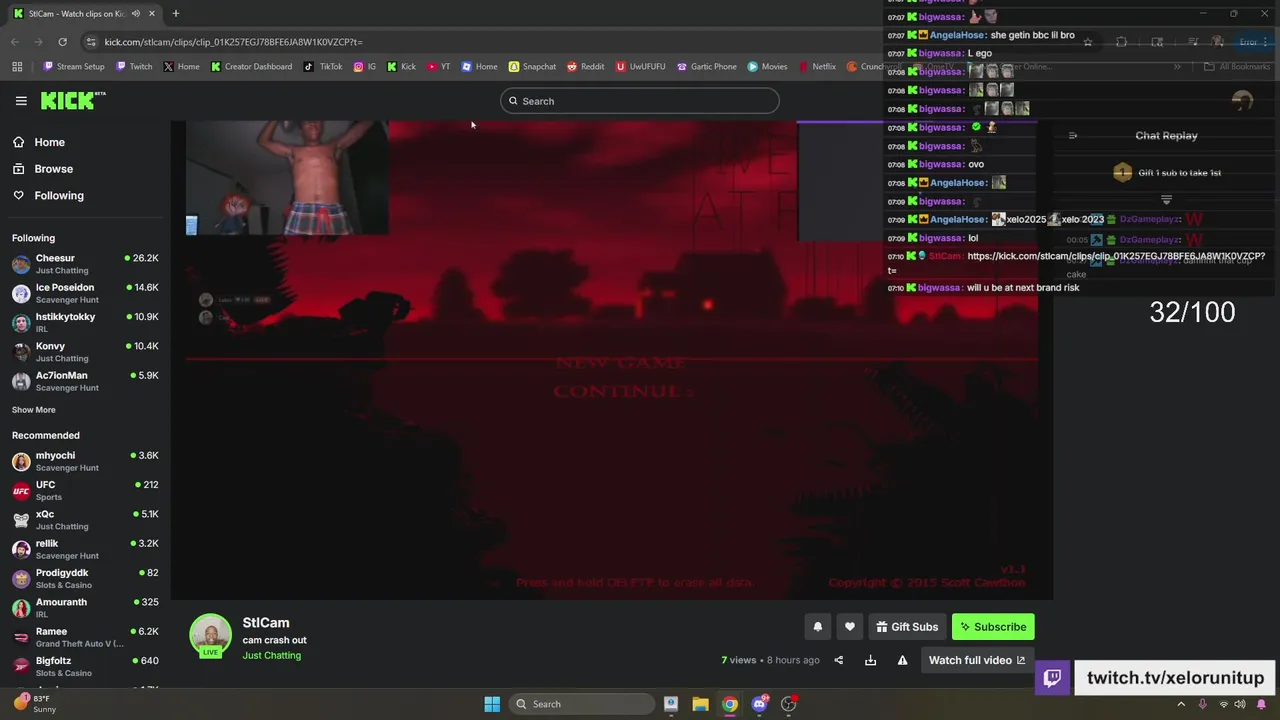Open Discord from taskbar
This screenshot has width=1280, height=720.
click(x=759, y=704)
